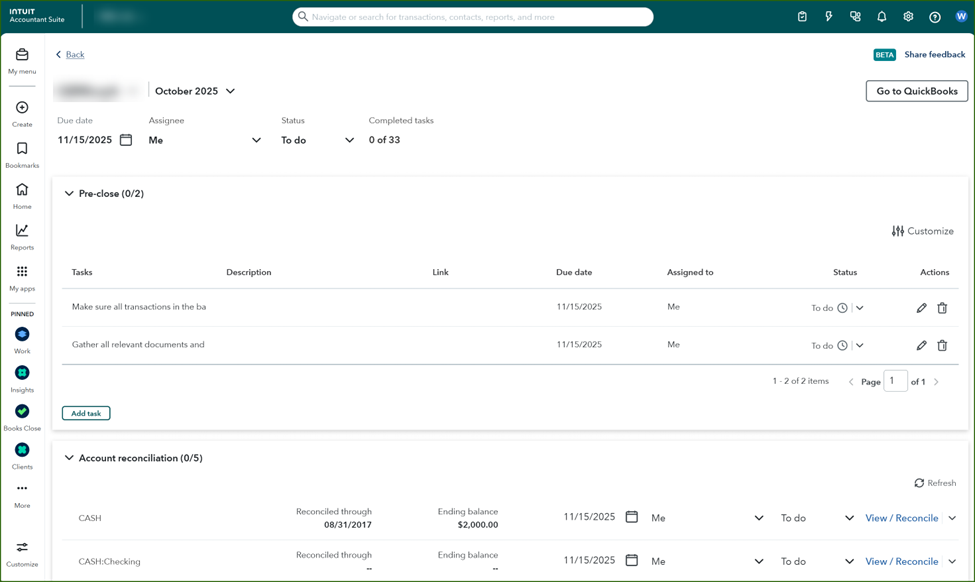Click View / Reconcile for CASH account
This screenshot has height=582, width=975.
click(x=901, y=518)
